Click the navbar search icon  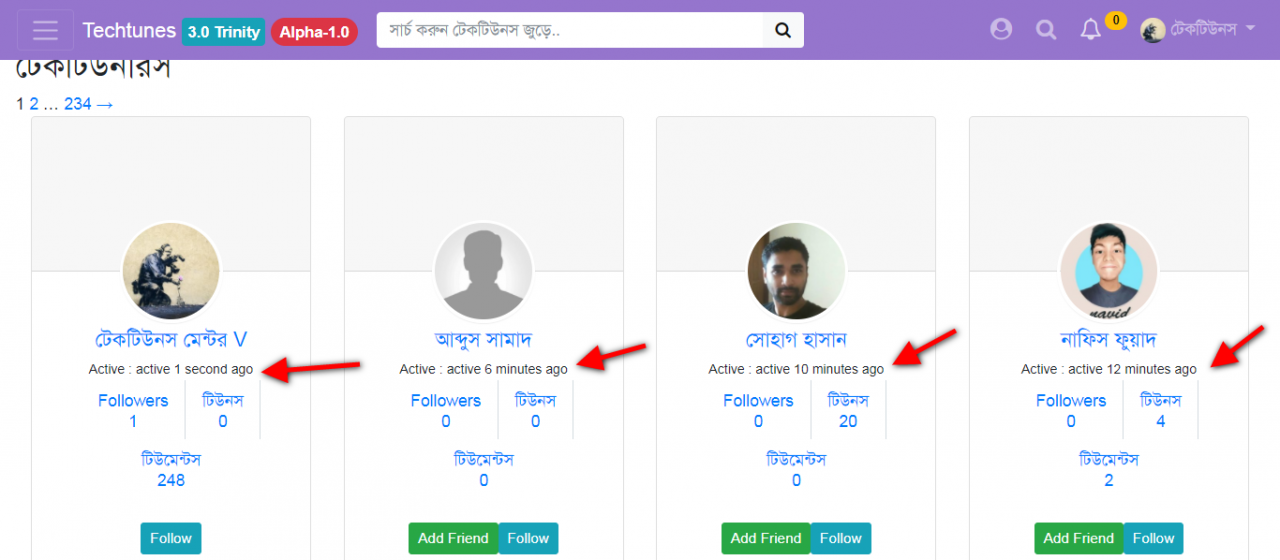click(x=1046, y=30)
